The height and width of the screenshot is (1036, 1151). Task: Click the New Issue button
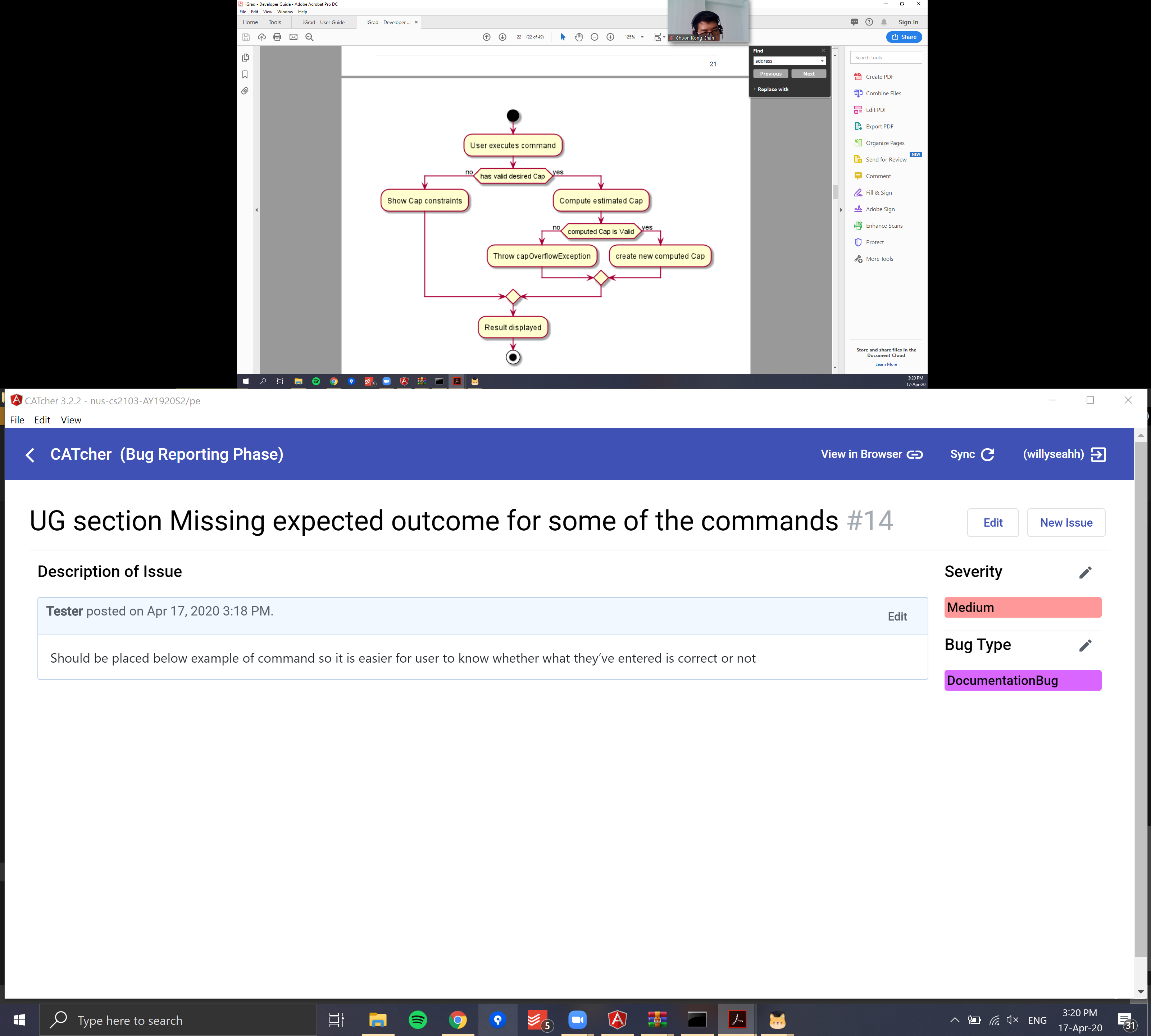(x=1066, y=523)
